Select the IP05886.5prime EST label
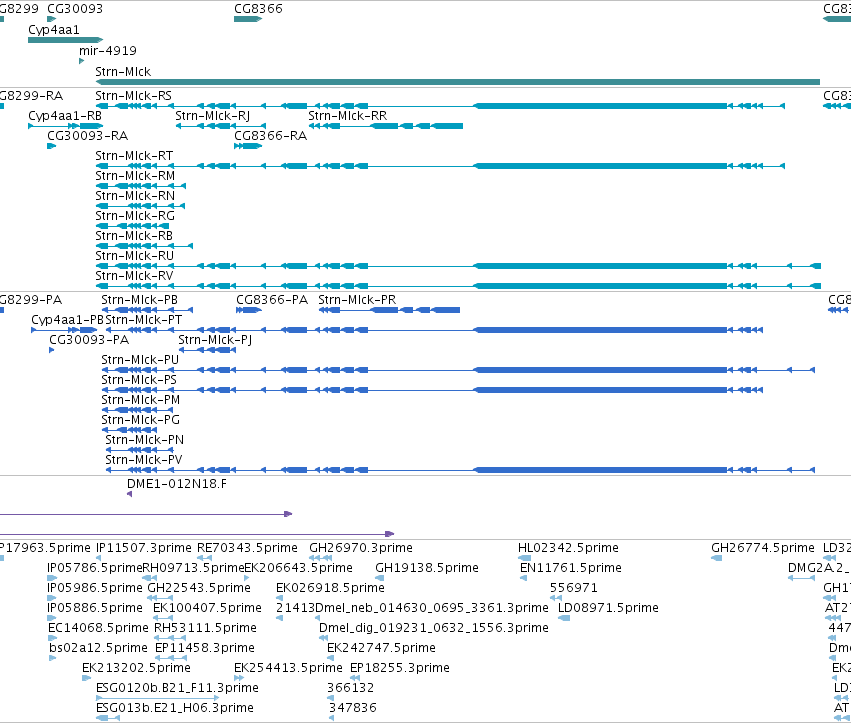The image size is (851, 723). coord(95,608)
